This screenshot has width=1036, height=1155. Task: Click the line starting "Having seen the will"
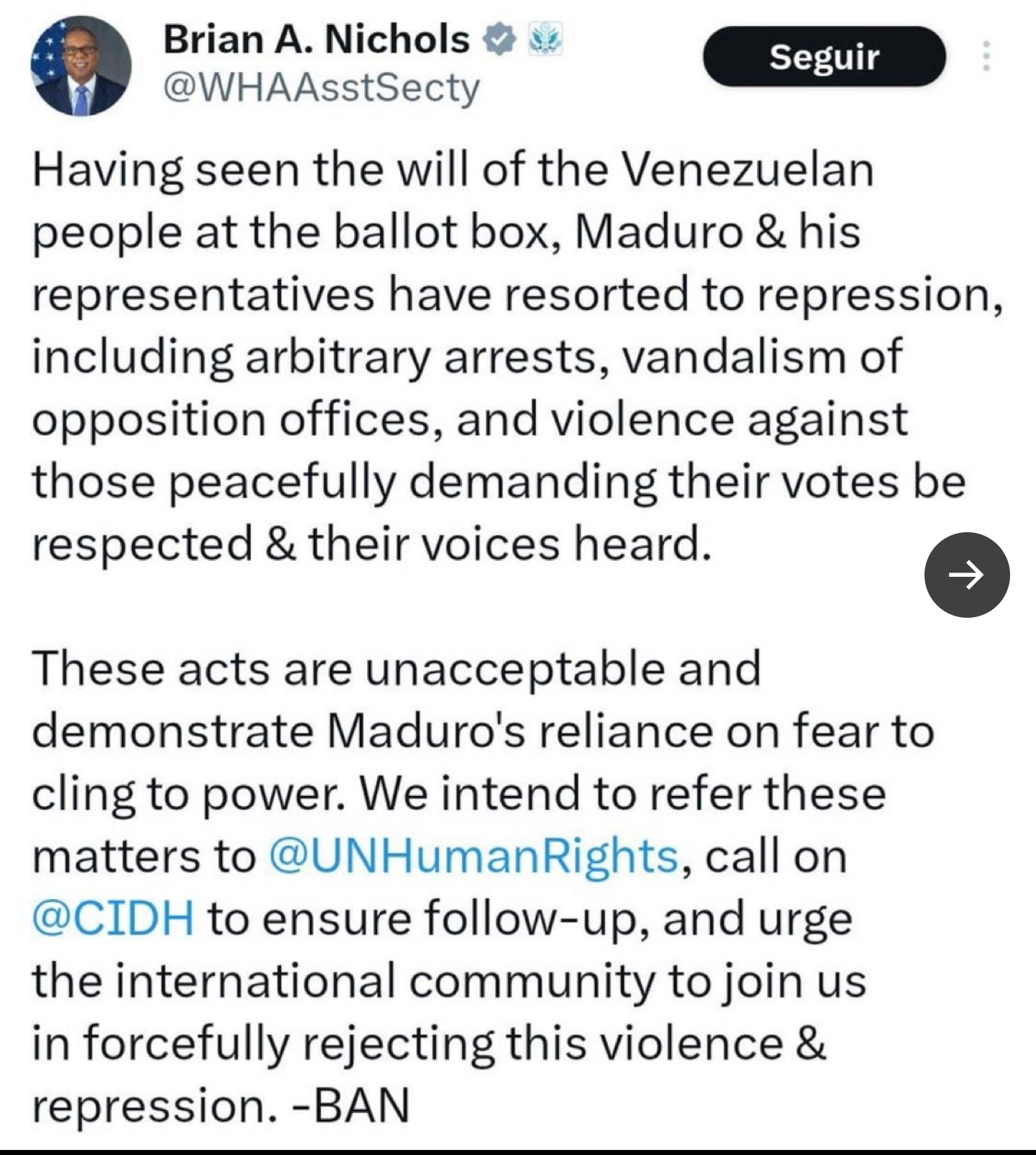(453, 170)
